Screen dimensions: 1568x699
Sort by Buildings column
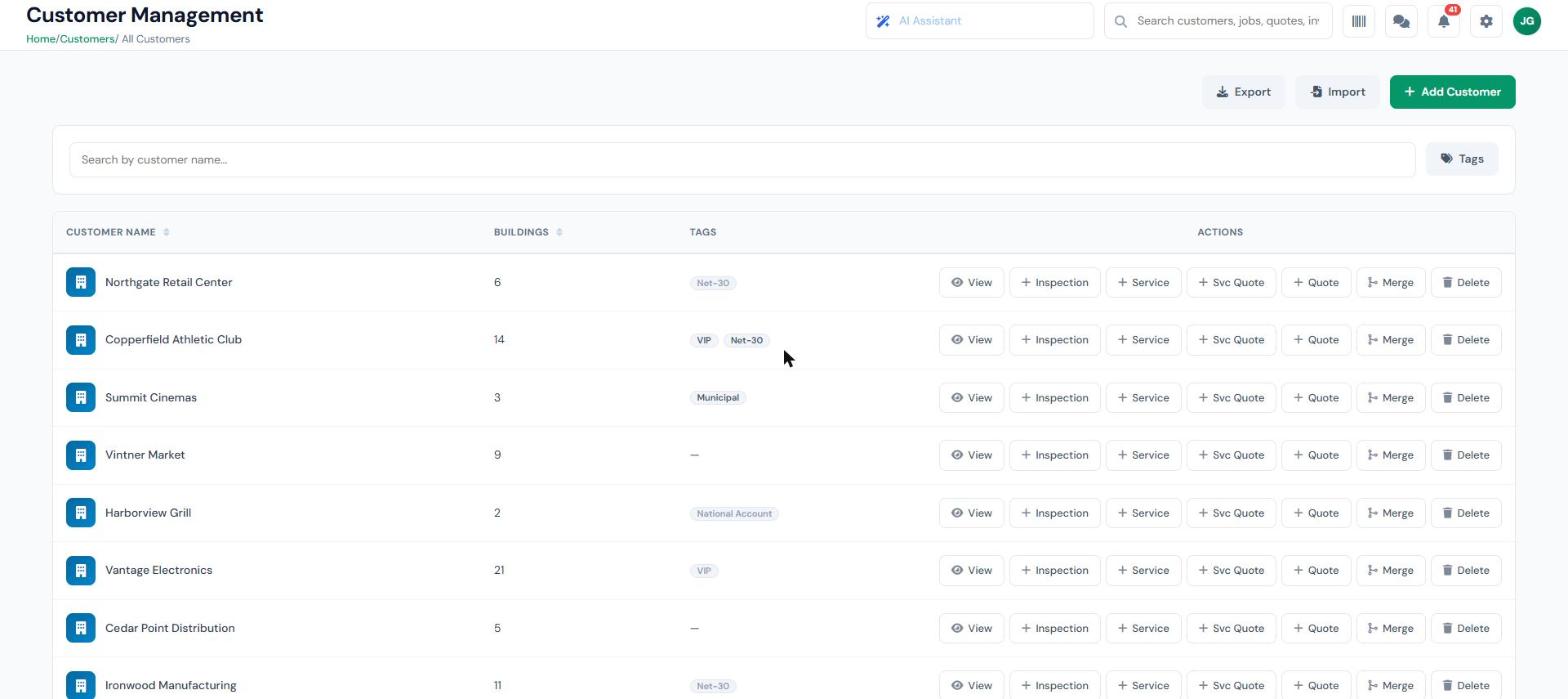pyautogui.click(x=528, y=232)
